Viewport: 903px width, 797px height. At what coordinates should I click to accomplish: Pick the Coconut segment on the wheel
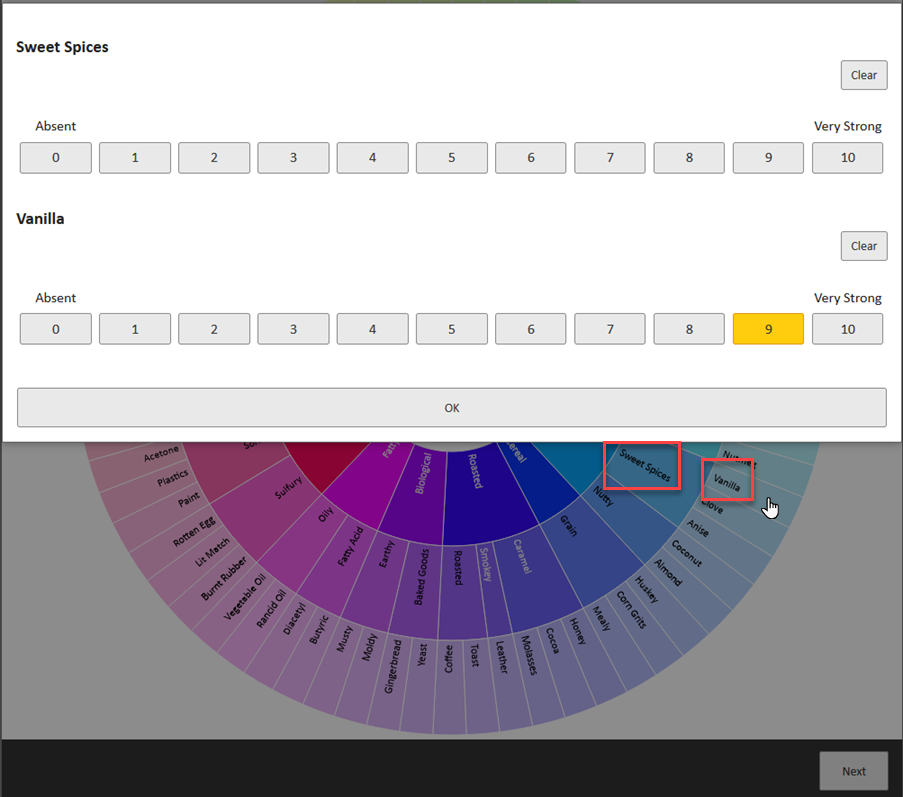click(x=686, y=553)
